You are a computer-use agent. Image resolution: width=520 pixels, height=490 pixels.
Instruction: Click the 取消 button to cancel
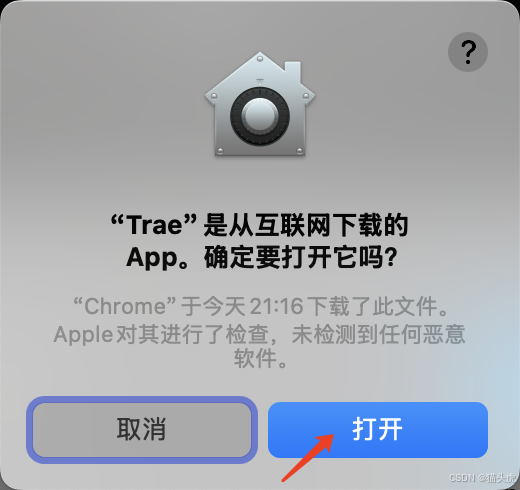coord(142,430)
